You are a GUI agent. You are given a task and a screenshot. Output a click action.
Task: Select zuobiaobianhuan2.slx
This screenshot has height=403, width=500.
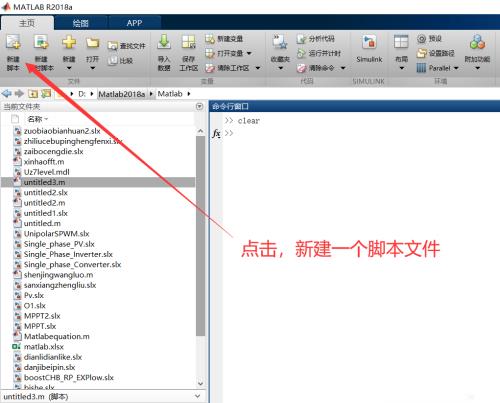tap(62, 131)
